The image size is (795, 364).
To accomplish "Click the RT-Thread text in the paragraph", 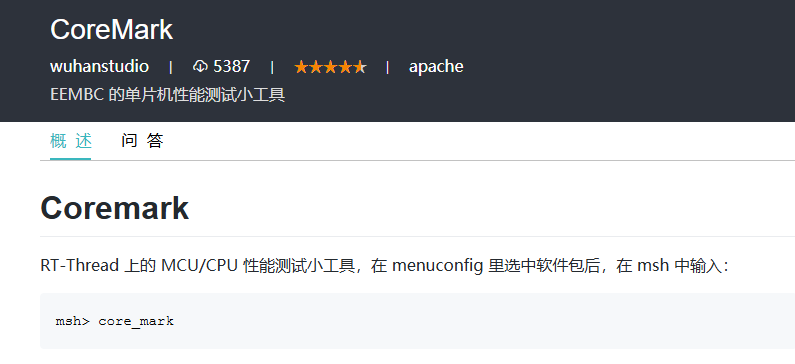I will [x=80, y=265].
